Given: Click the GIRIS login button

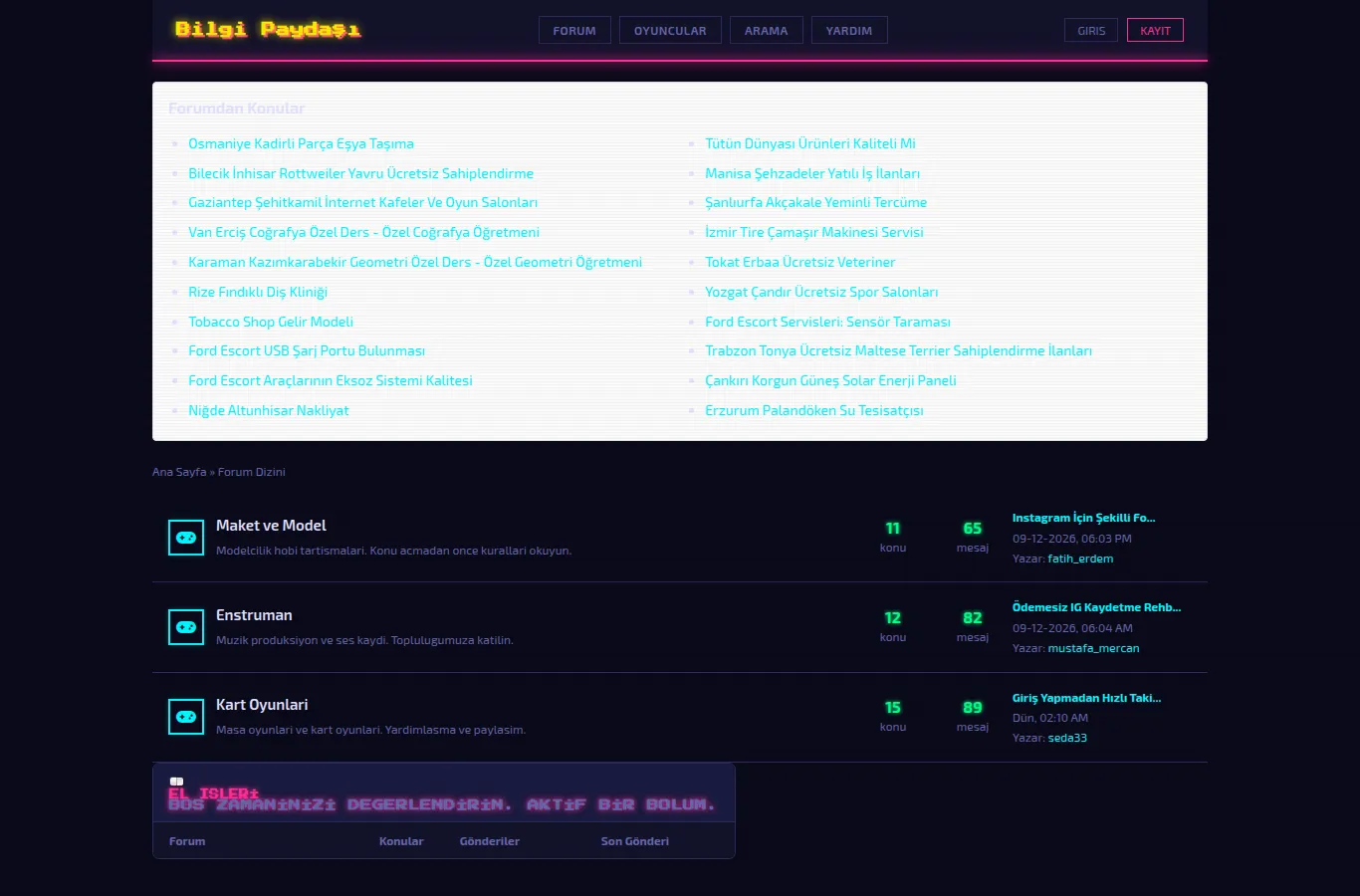Looking at the screenshot, I should click(x=1091, y=31).
